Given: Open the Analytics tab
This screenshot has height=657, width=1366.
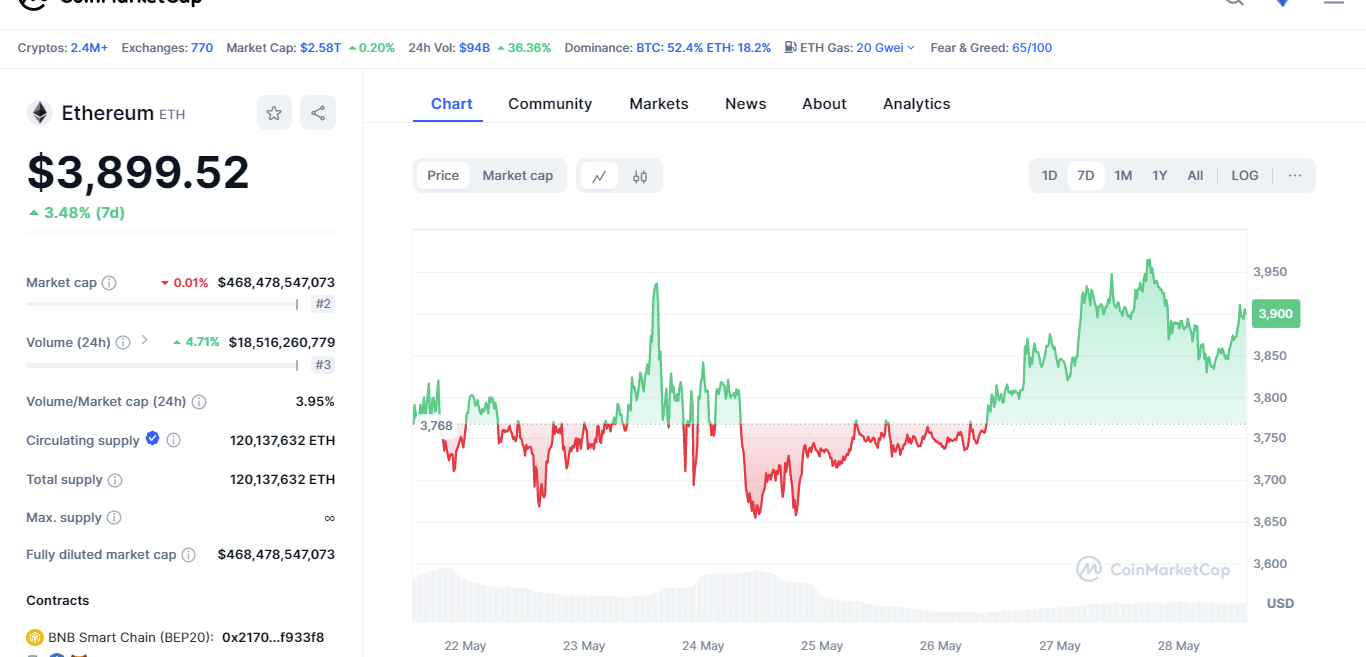Looking at the screenshot, I should (916, 104).
